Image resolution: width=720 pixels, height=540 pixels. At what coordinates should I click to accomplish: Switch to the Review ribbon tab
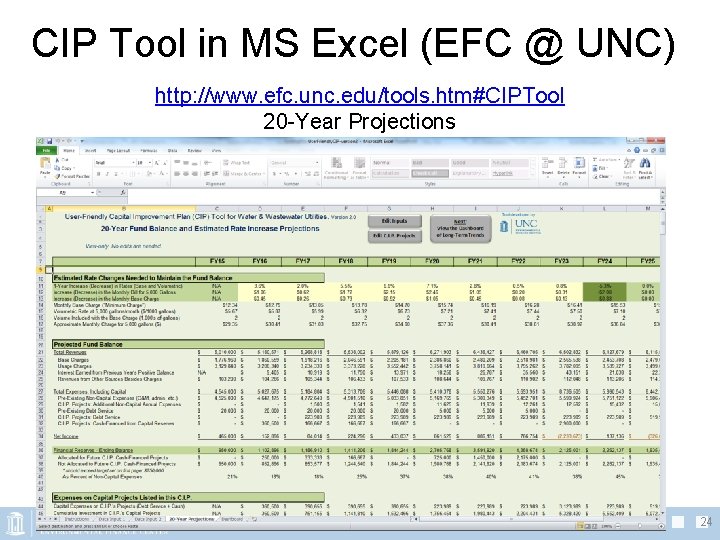click(x=194, y=150)
